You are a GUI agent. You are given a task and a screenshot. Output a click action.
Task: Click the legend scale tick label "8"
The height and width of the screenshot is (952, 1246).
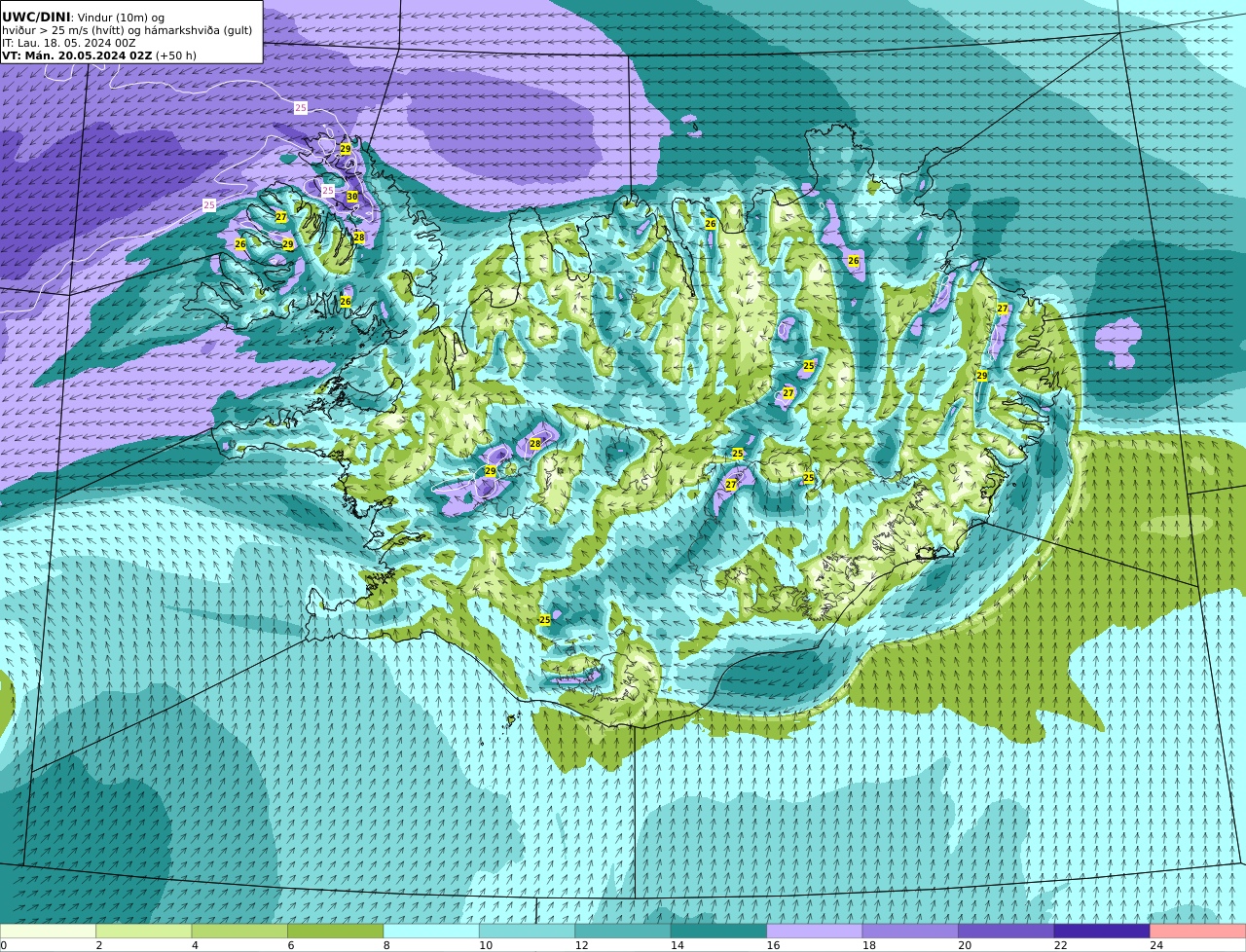[x=386, y=945]
